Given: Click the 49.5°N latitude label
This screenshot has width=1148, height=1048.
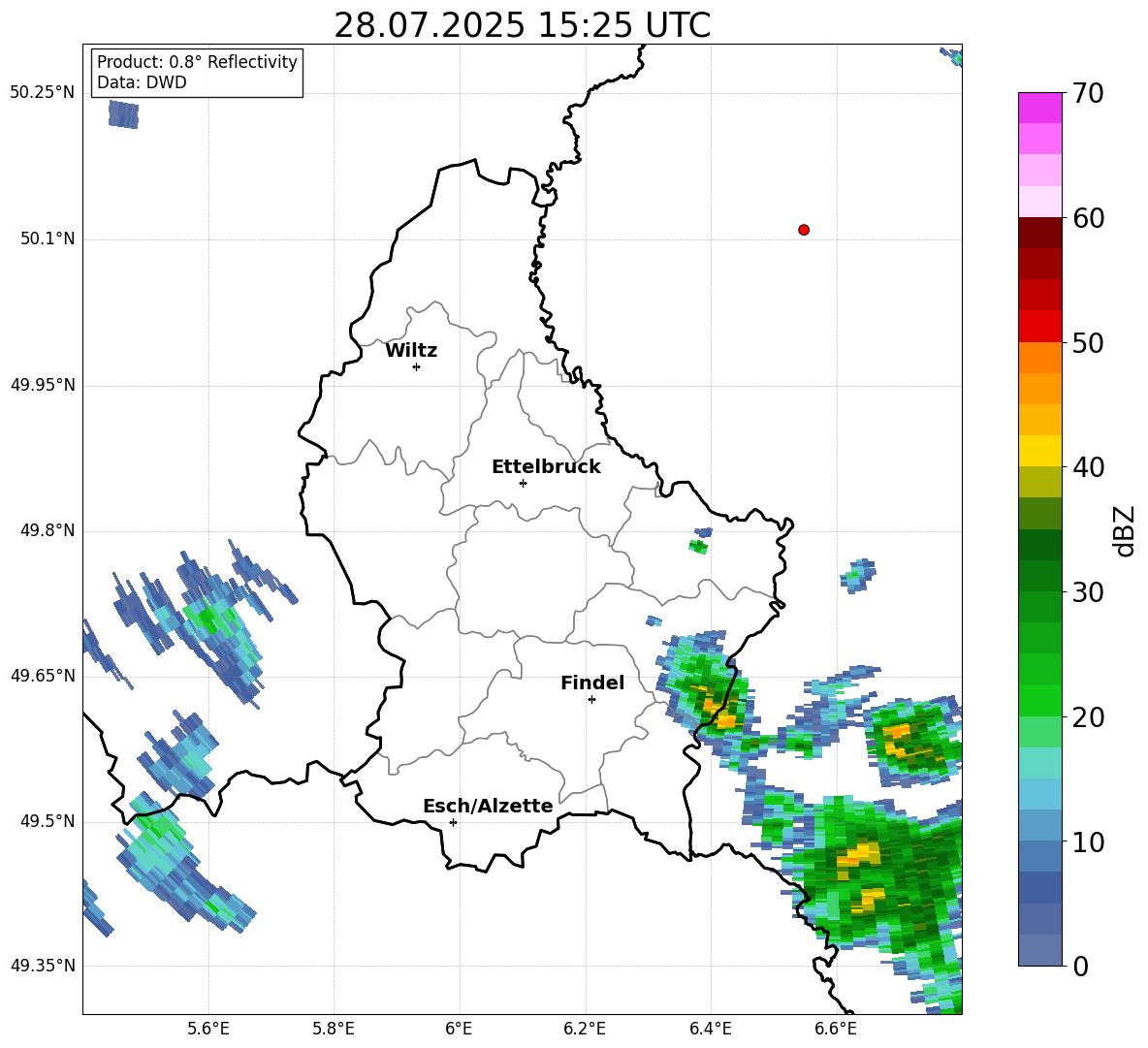Looking at the screenshot, I should tap(48, 821).
